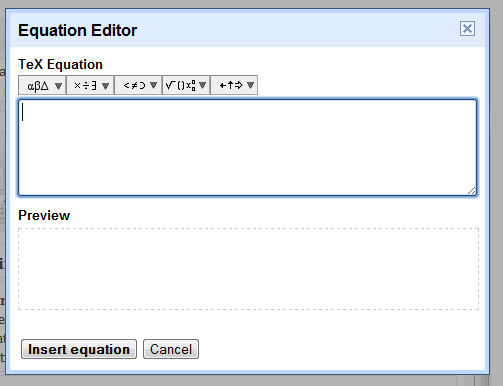The image size is (503, 386).
Task: Click the TeX Equation label
Action: coord(60,64)
